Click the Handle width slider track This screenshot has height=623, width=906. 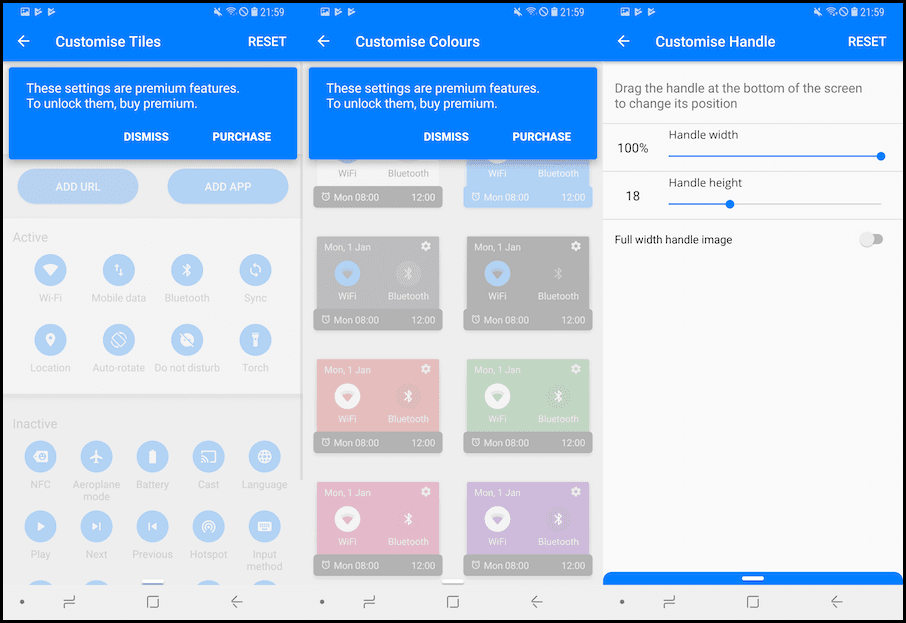coord(774,156)
